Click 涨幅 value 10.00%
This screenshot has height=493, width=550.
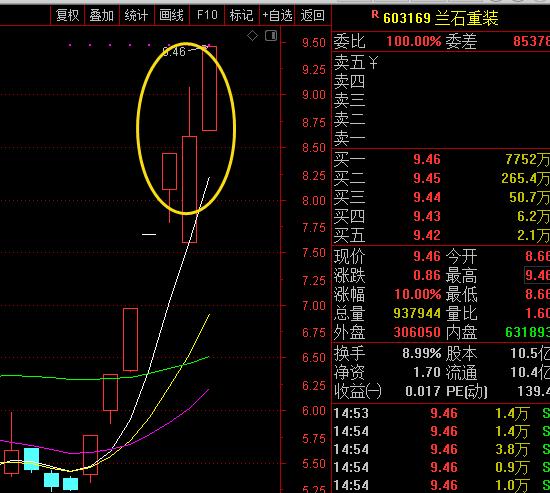tap(417, 294)
